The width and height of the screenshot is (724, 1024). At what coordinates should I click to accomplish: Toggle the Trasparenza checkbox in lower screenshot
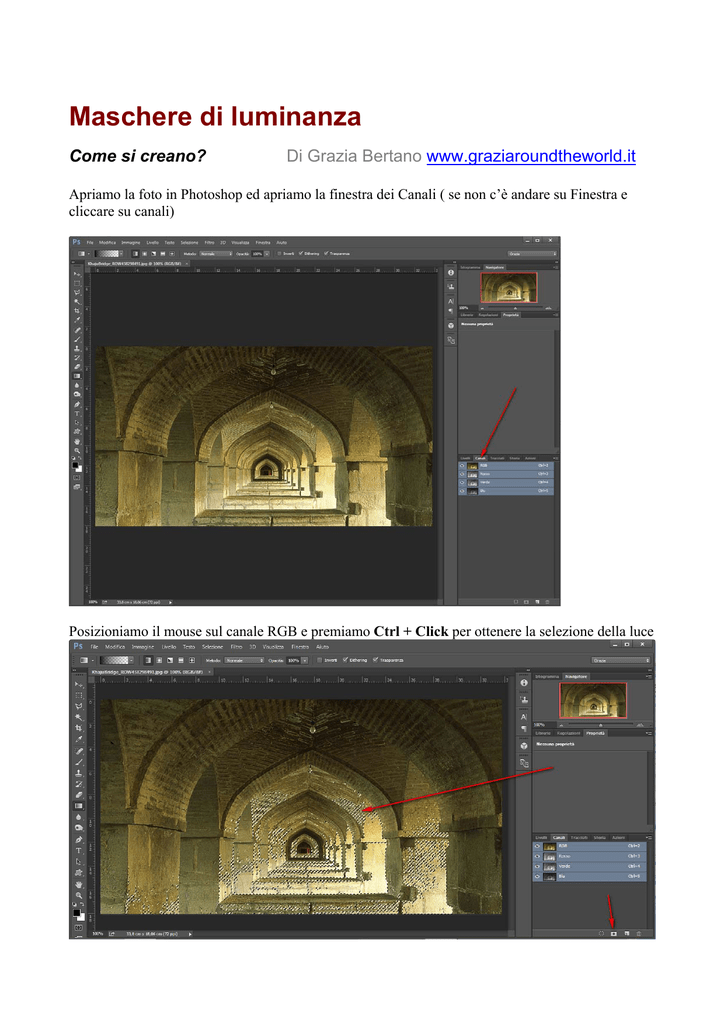[375, 660]
